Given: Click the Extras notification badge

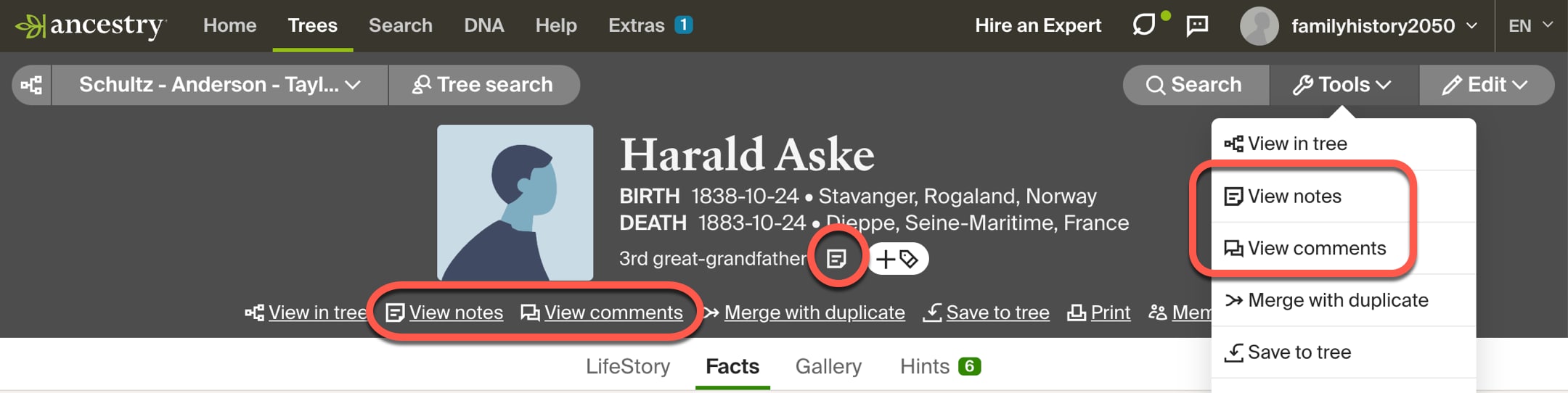Looking at the screenshot, I should (x=683, y=25).
